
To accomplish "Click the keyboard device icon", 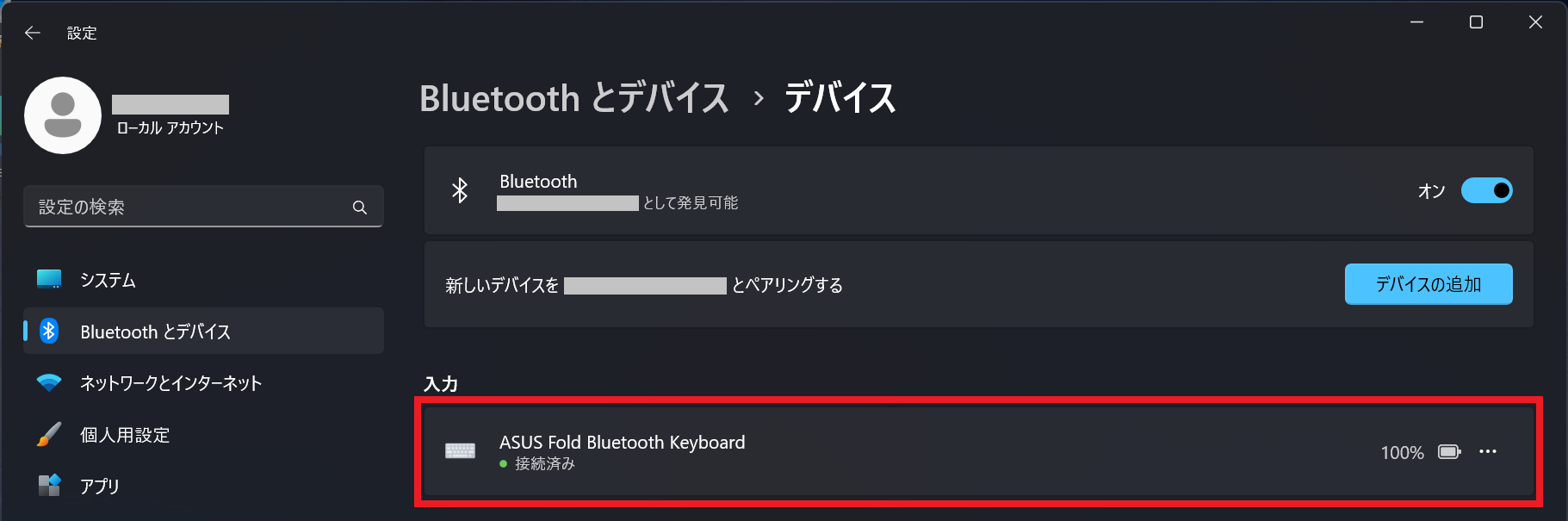I will click(x=460, y=451).
